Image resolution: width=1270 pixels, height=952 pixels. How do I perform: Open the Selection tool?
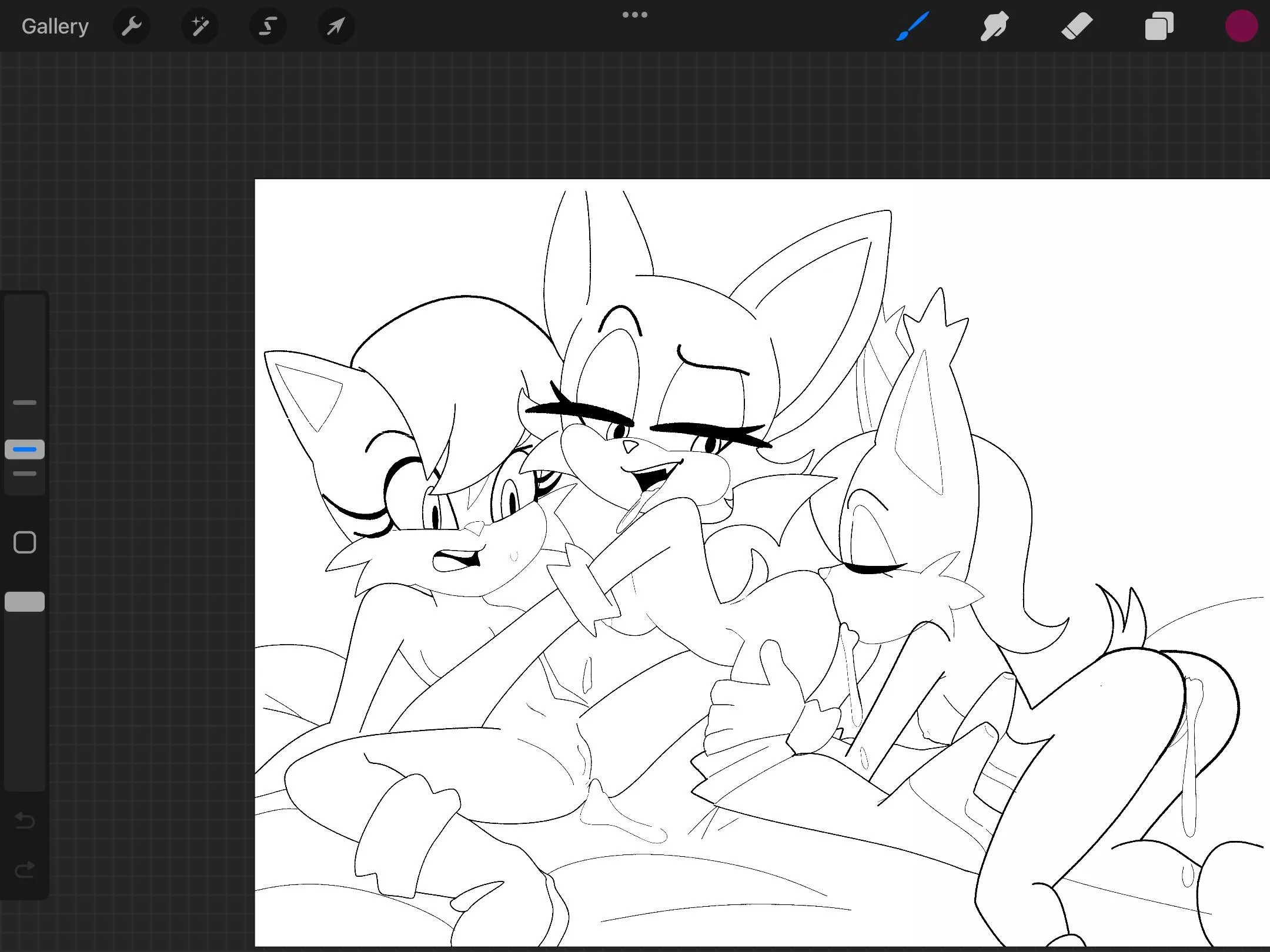point(268,26)
